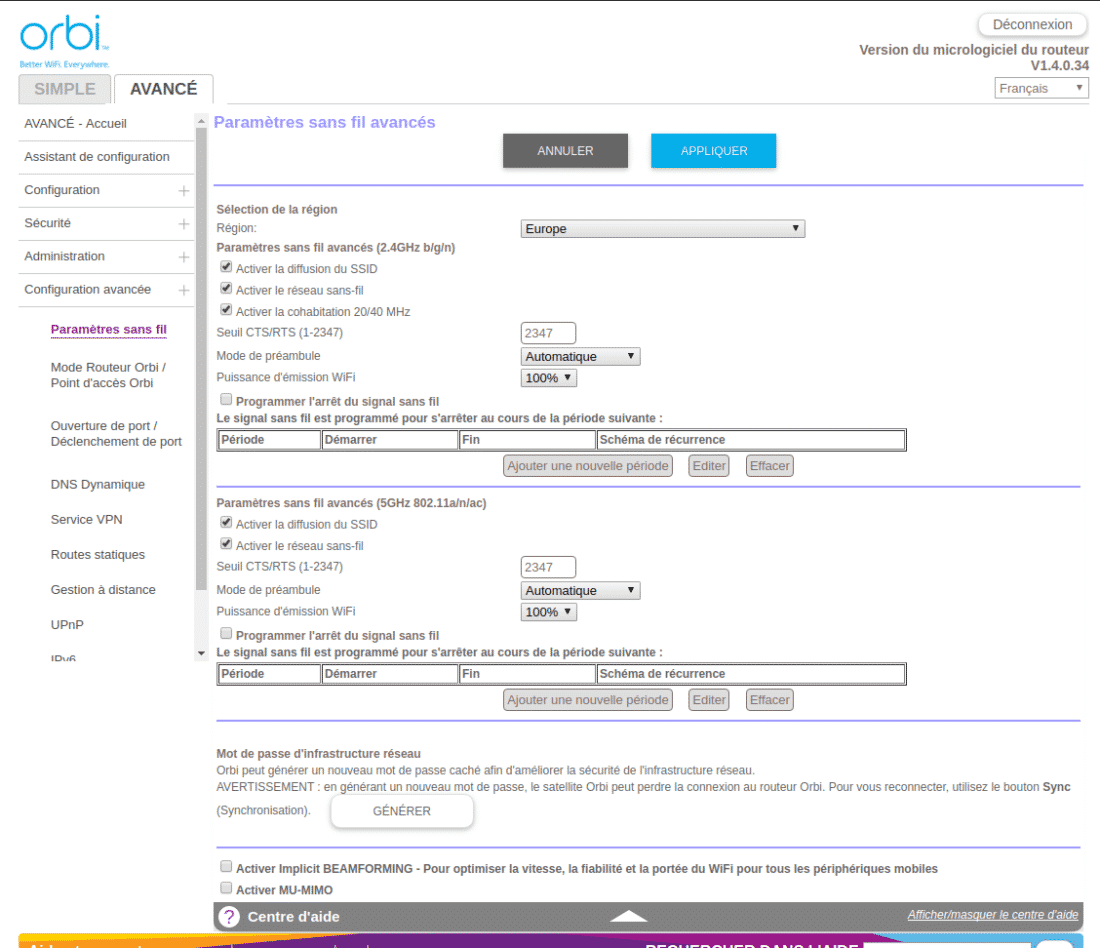Image resolution: width=1100 pixels, height=948 pixels.
Task: Click sidebar scrollbar up arrow
Action: pos(201,121)
